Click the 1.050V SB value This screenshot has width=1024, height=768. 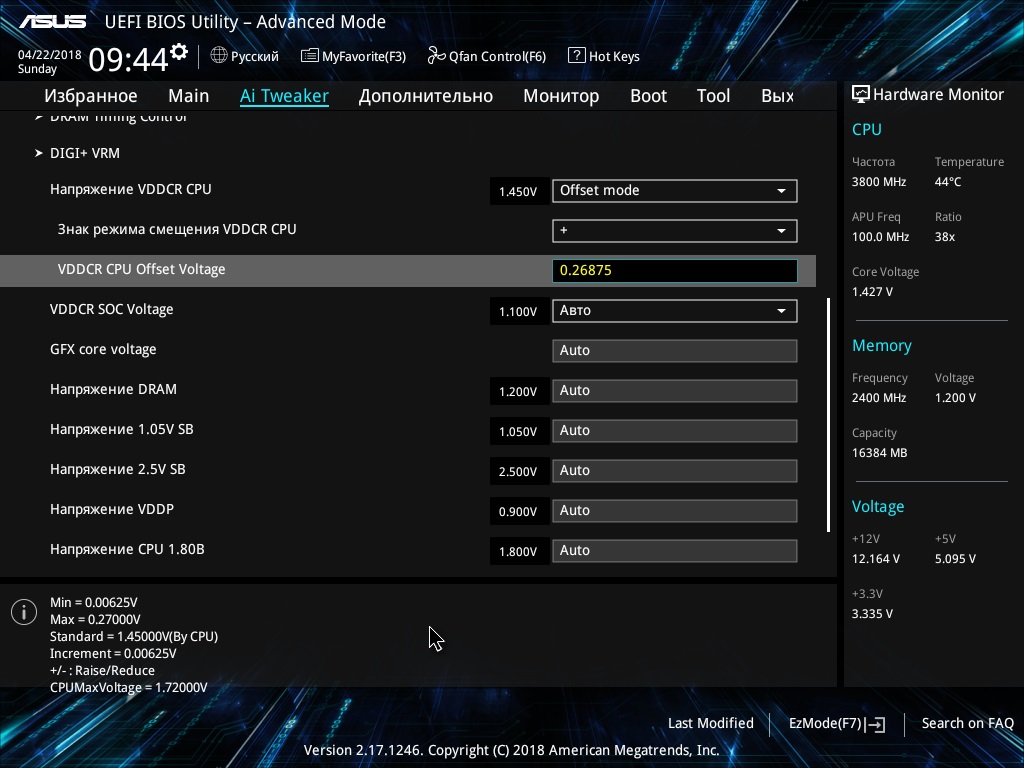[x=518, y=432]
